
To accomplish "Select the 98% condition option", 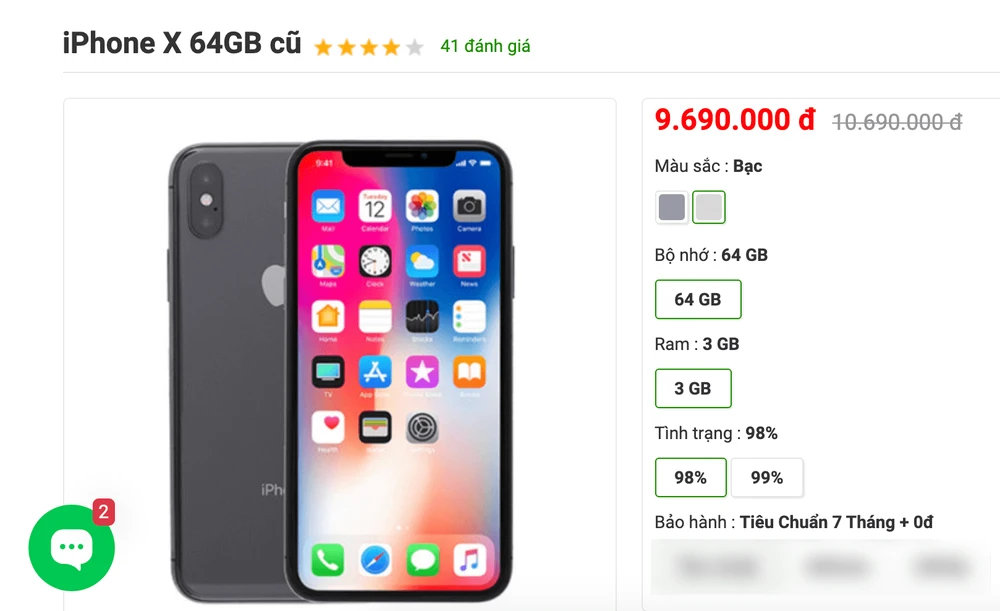I will pos(691,478).
